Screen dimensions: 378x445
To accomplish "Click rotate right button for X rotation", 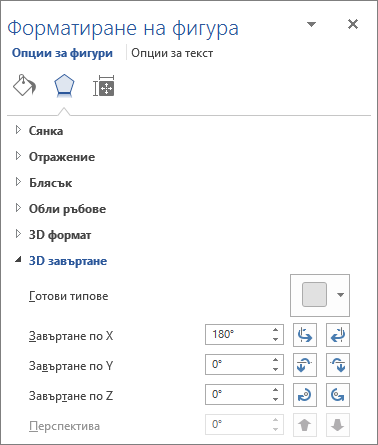I will pyautogui.click(x=338, y=335).
